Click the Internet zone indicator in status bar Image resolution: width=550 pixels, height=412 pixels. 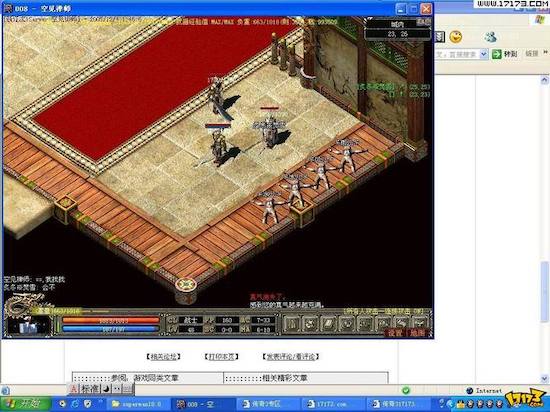point(484,390)
